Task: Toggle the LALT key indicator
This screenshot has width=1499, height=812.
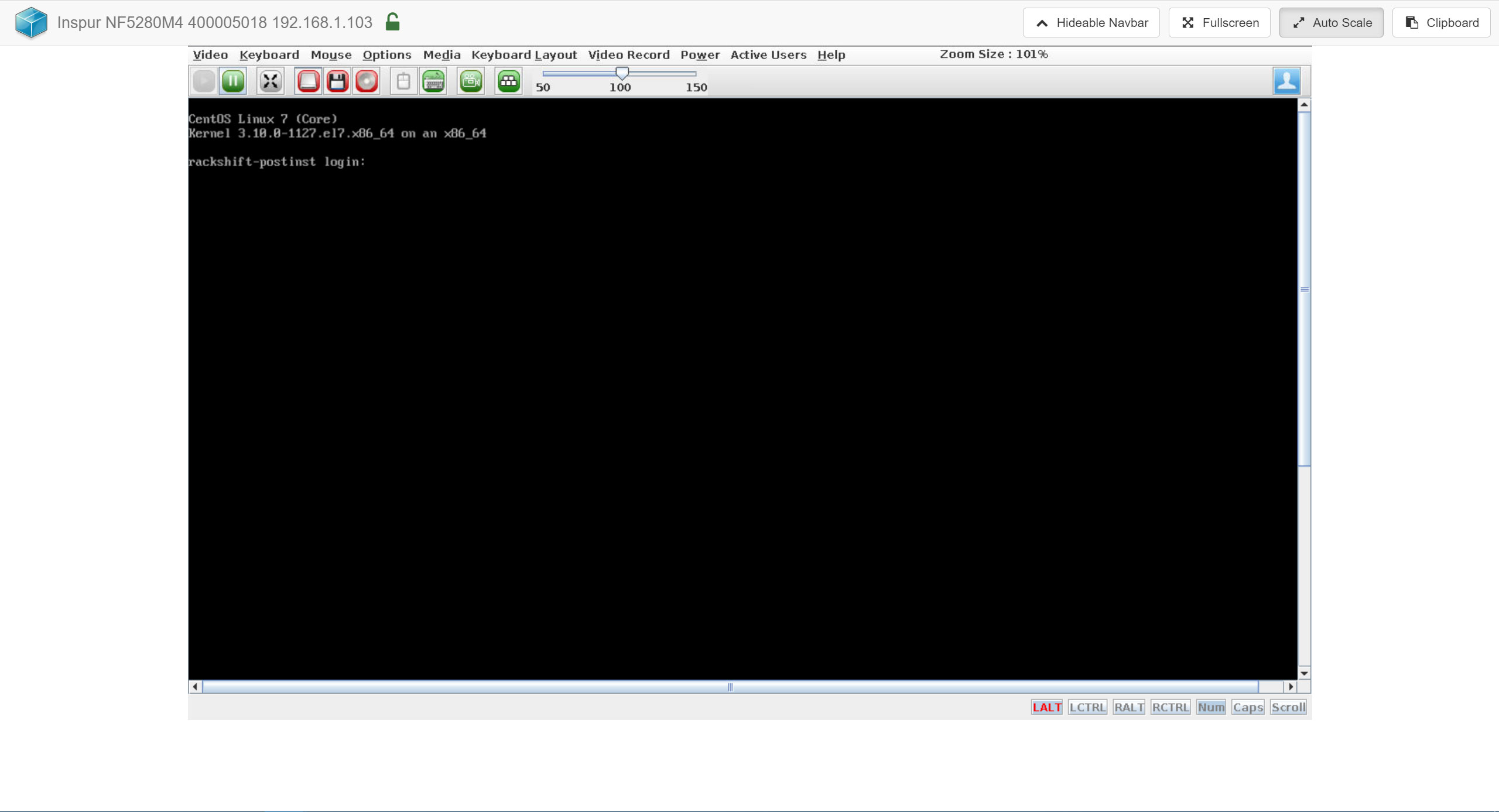Action: point(1047,707)
